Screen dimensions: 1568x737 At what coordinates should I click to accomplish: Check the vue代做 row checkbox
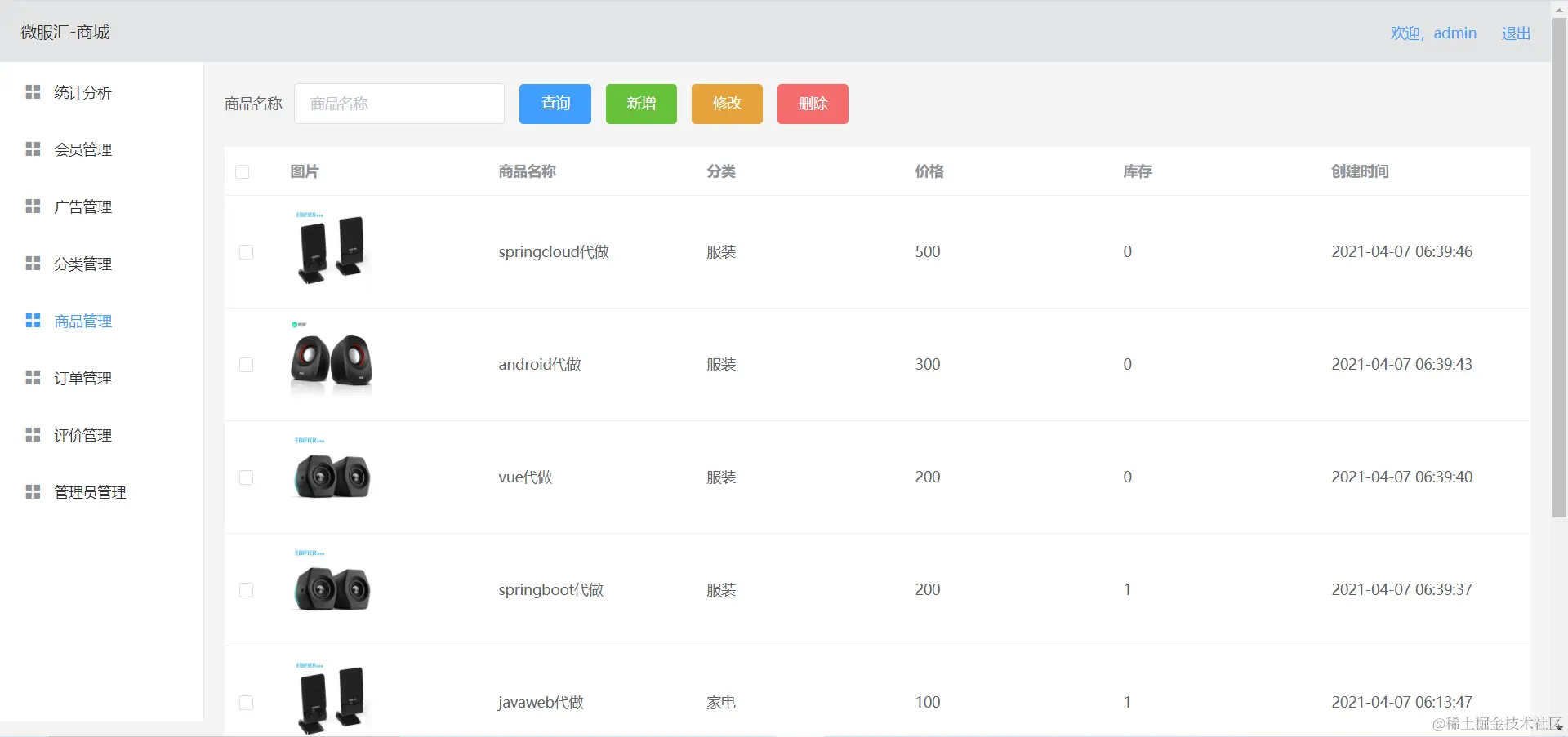246,477
